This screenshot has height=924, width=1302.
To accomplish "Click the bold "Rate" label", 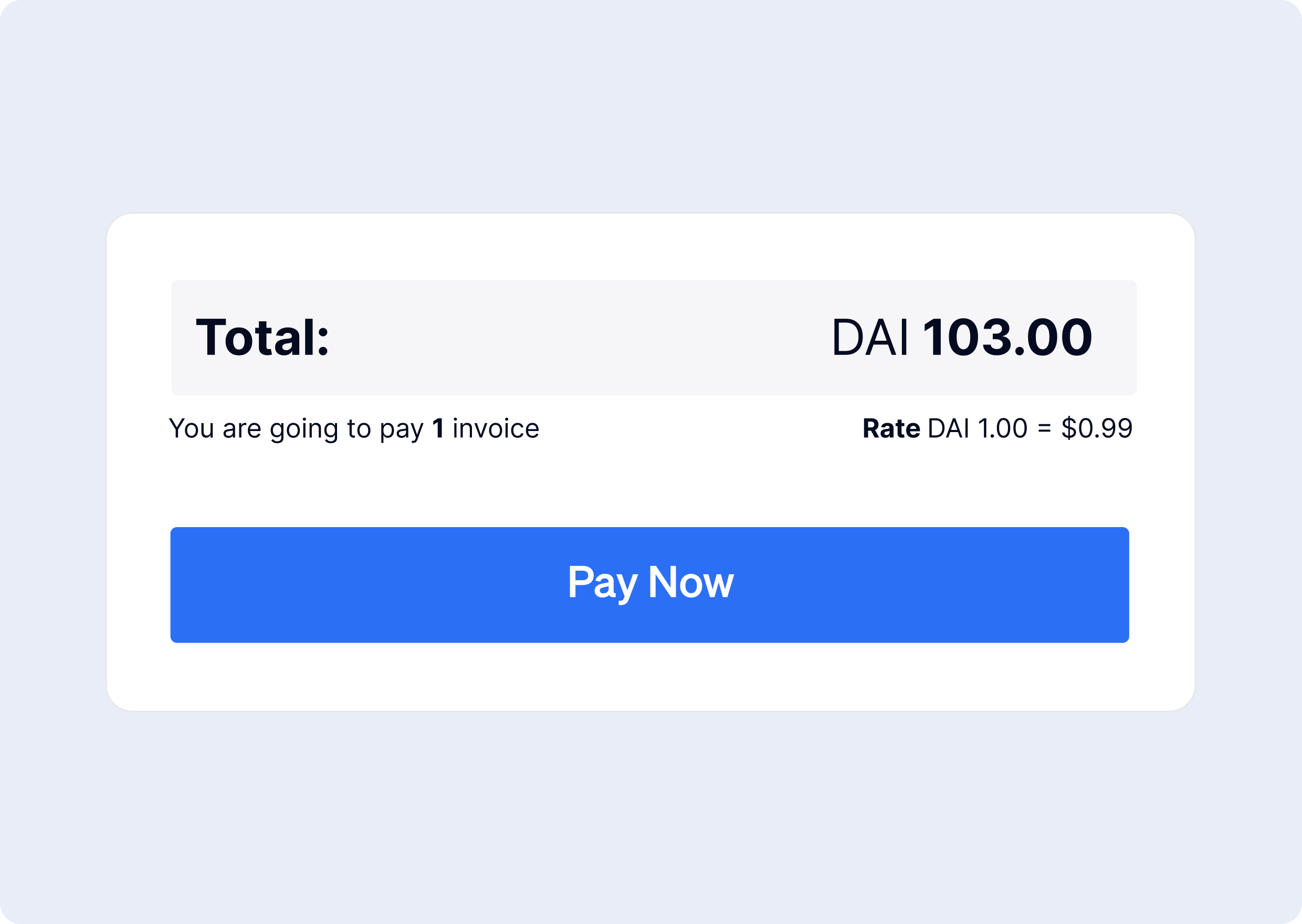I will [x=891, y=428].
